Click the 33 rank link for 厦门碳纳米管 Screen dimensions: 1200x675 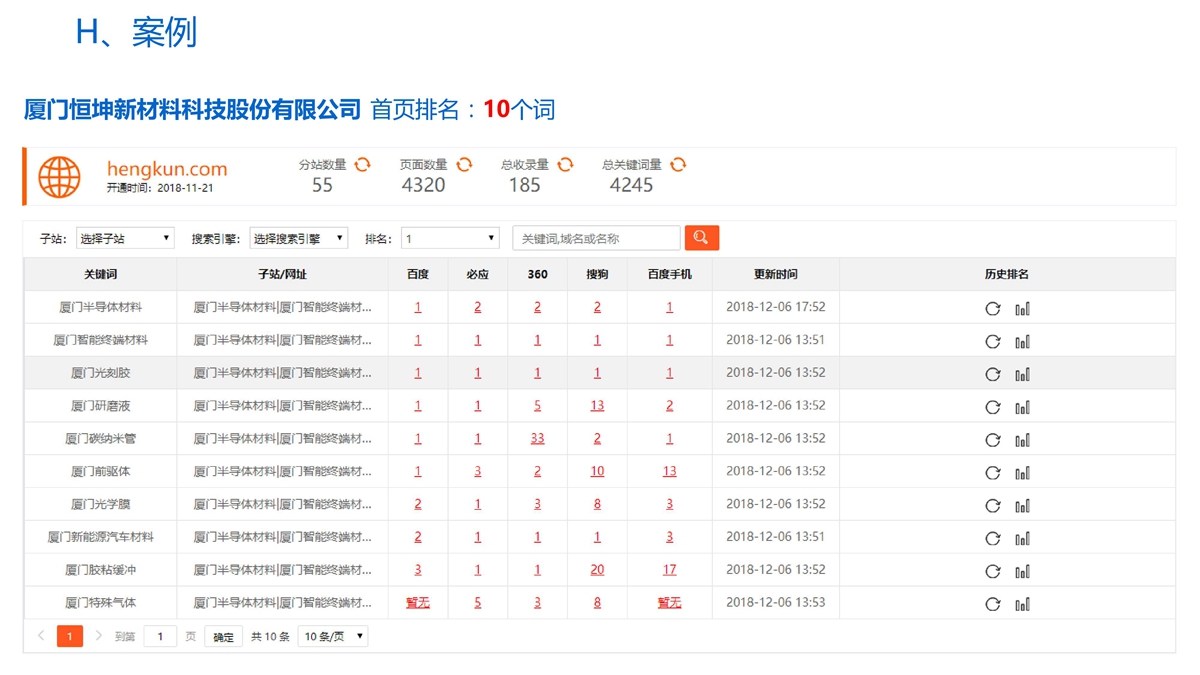[537, 439]
